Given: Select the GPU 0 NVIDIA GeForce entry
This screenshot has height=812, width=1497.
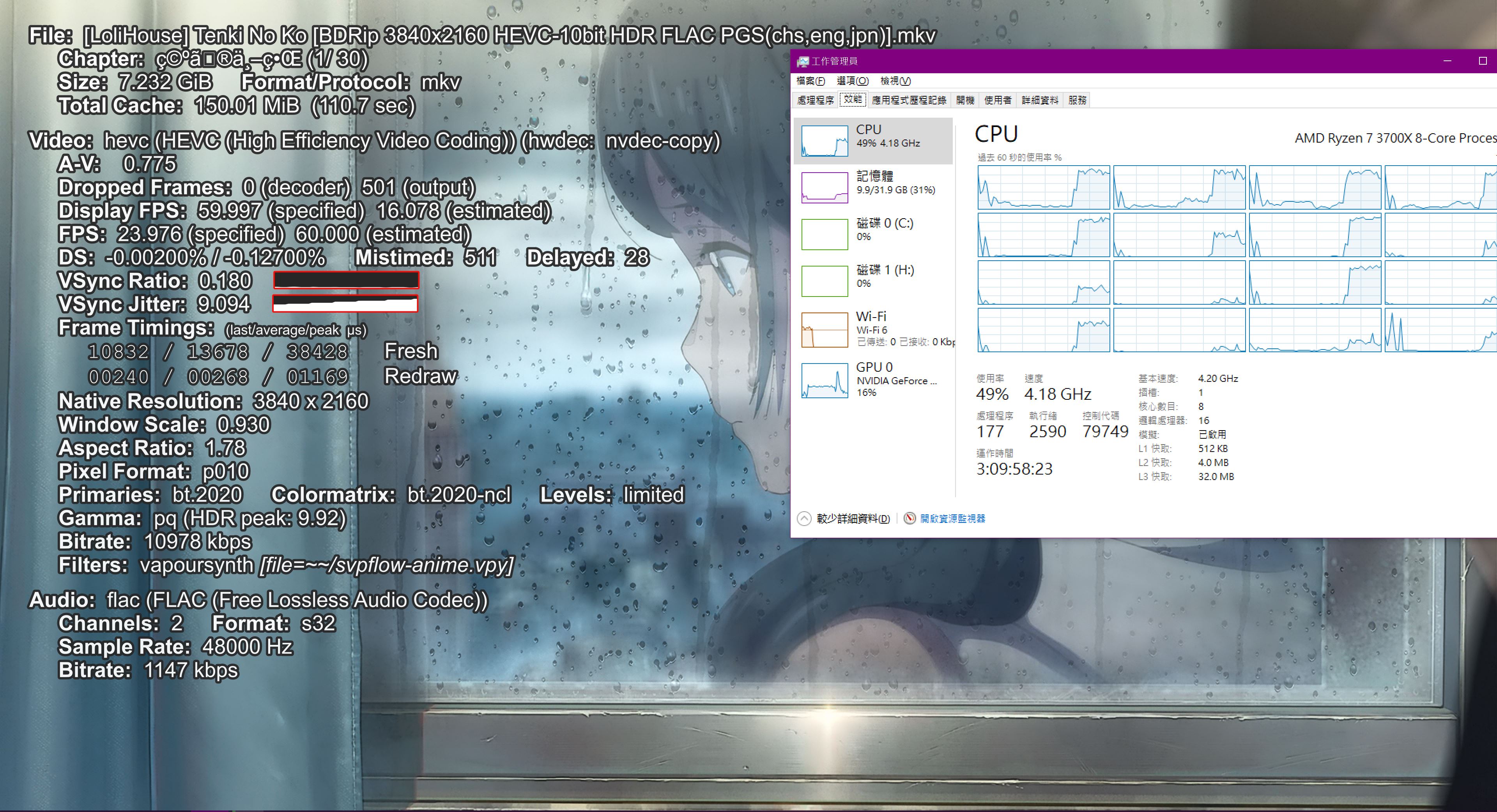Looking at the screenshot, I should coord(873,380).
